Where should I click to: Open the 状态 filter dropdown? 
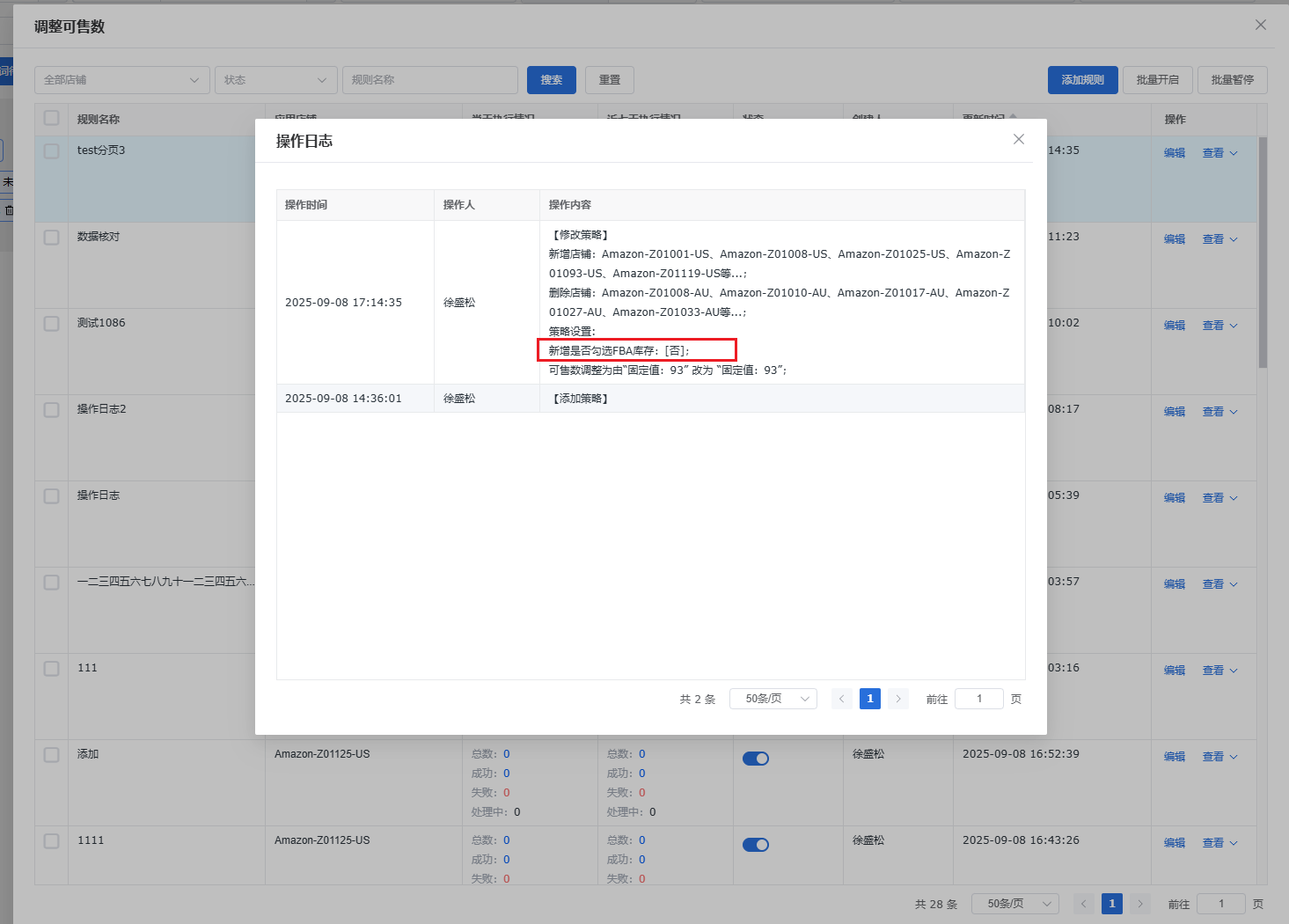tap(276, 80)
